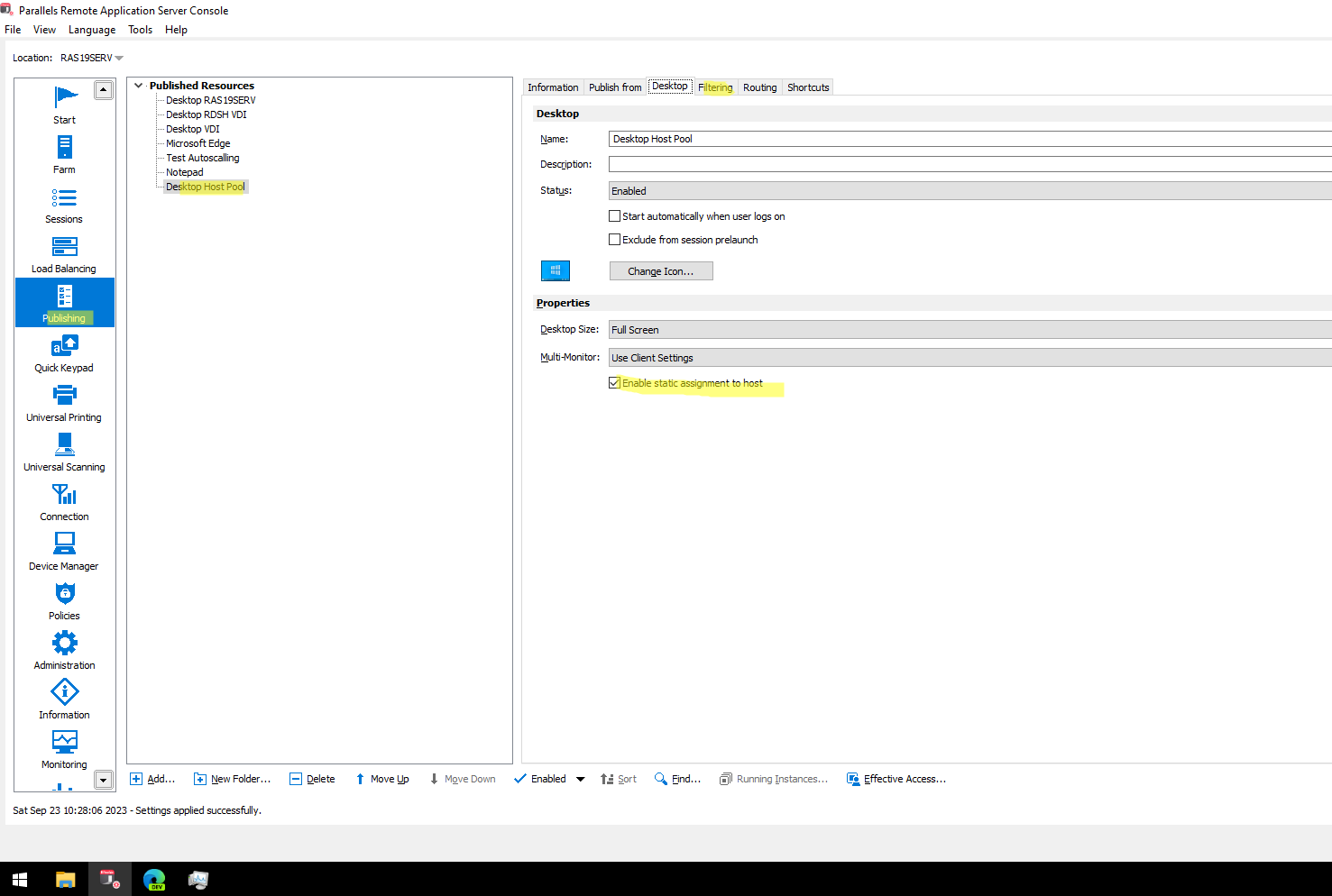
Task: Click the Name input field
Action: coord(970,139)
